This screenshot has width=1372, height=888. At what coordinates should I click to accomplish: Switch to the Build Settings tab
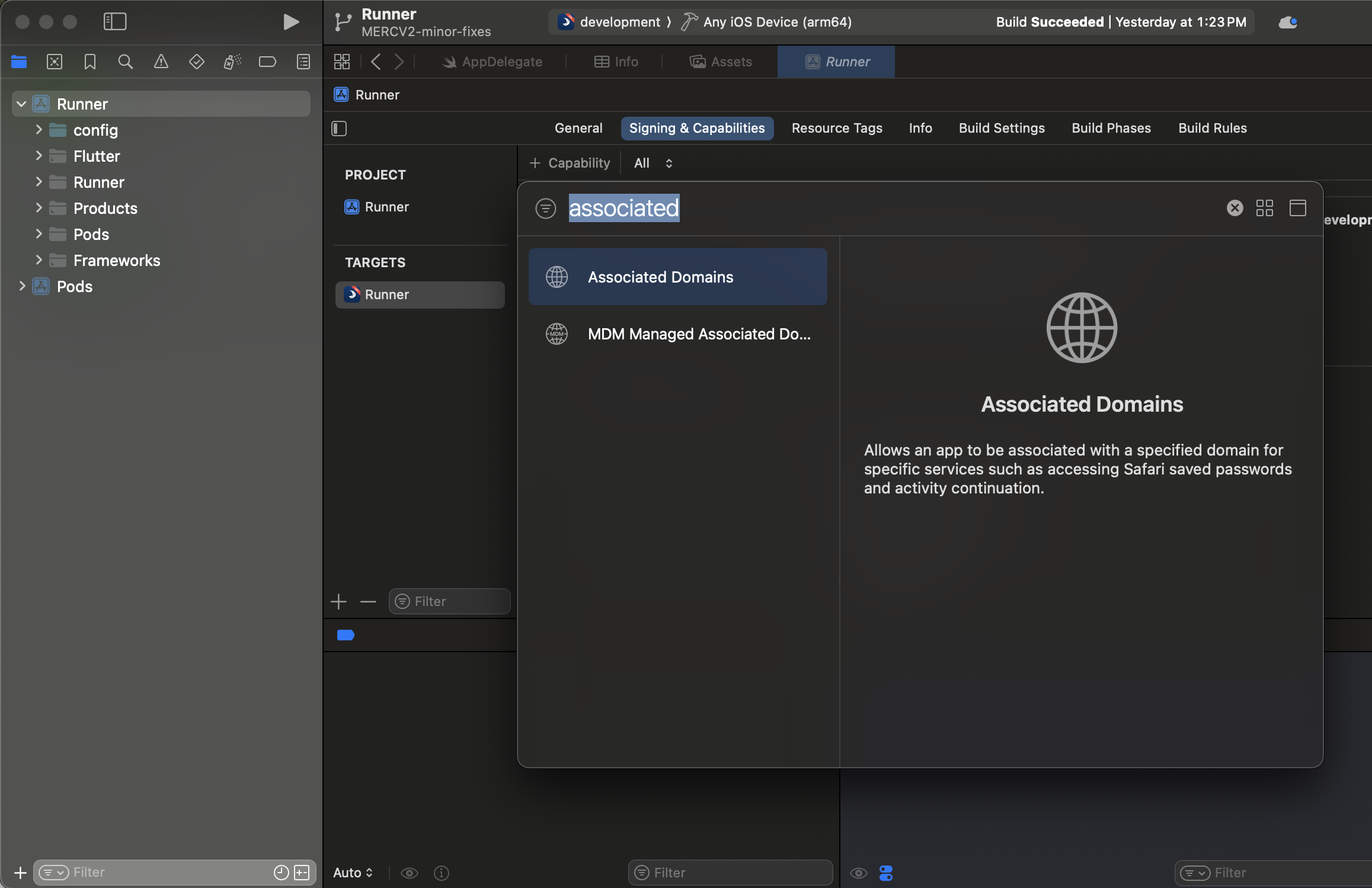[1001, 128]
